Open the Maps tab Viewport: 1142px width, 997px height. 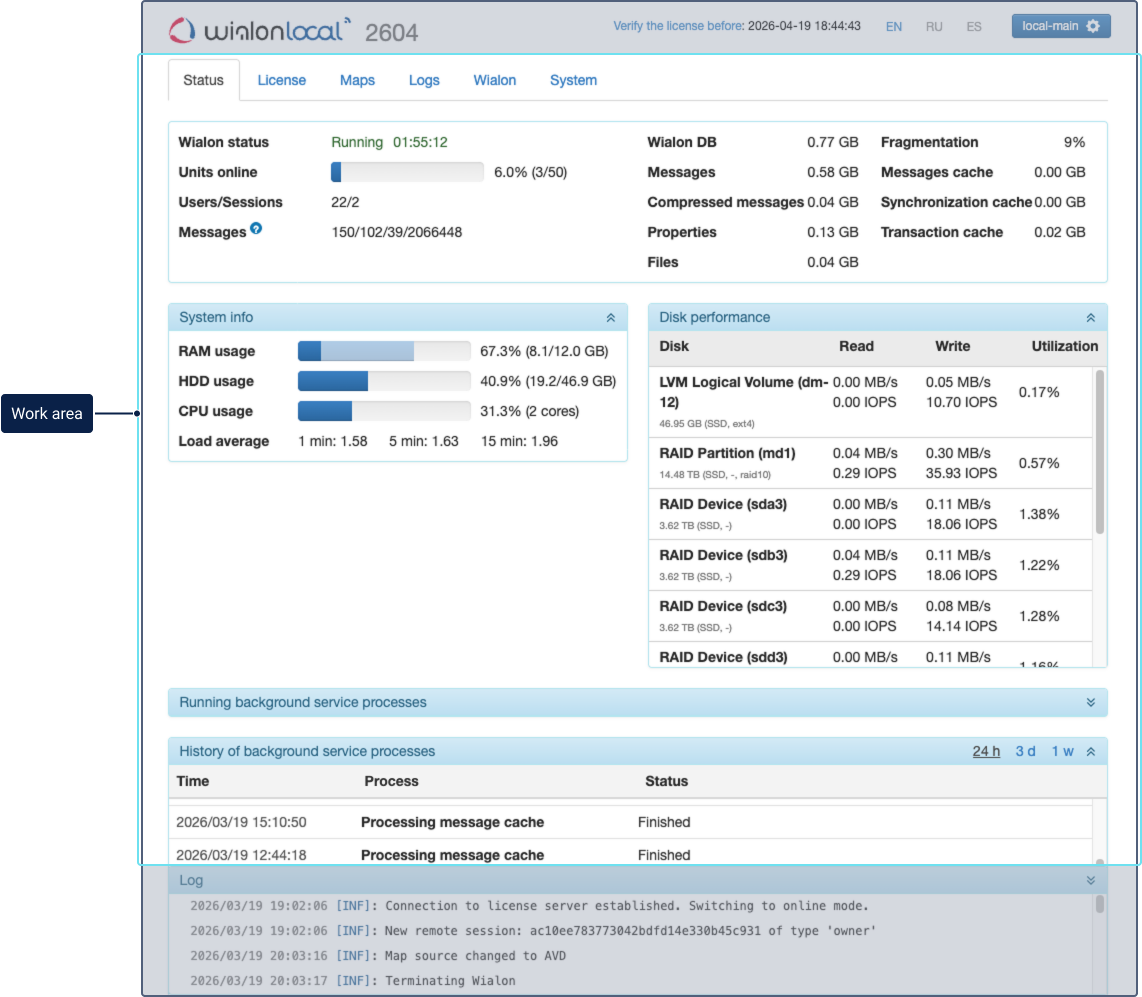[x=357, y=80]
